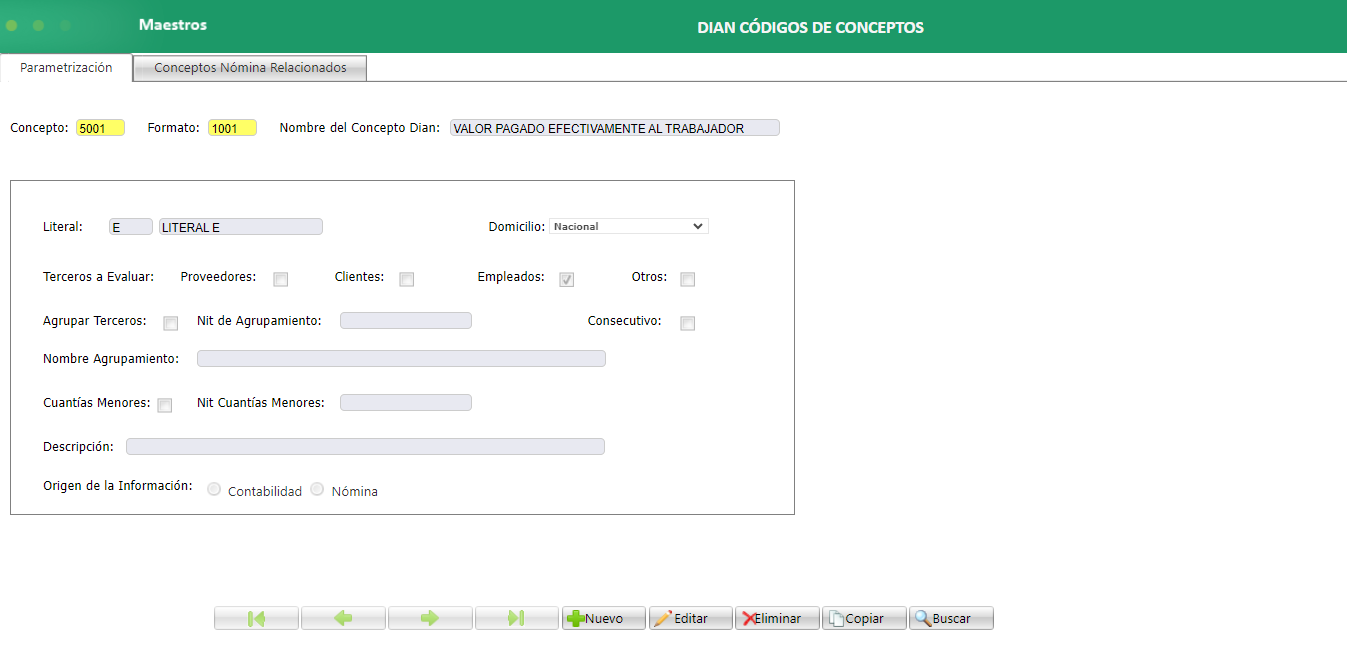
Task: Toggle the Empleados checkbox
Action: coord(567,279)
